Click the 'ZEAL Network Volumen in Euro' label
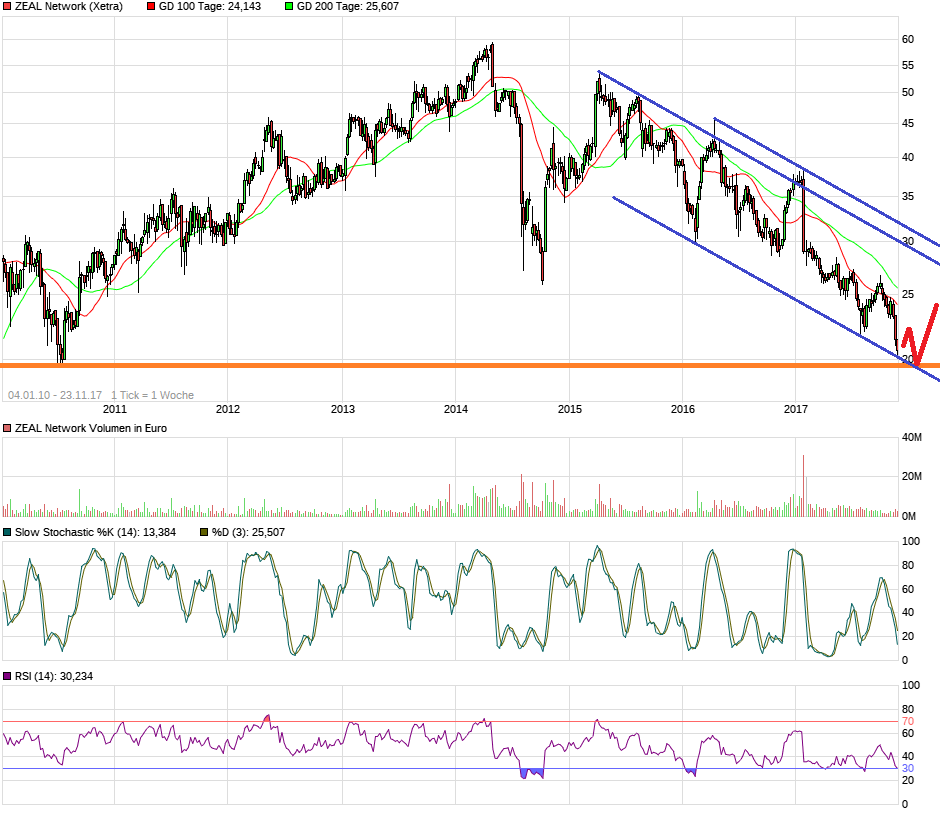The height and width of the screenshot is (813, 940). [91, 428]
